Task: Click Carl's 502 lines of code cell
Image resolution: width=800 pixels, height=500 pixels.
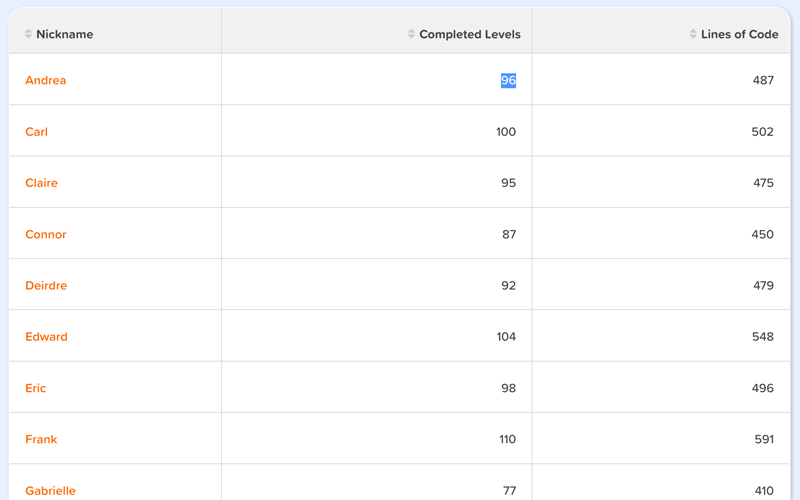Action: (x=762, y=132)
